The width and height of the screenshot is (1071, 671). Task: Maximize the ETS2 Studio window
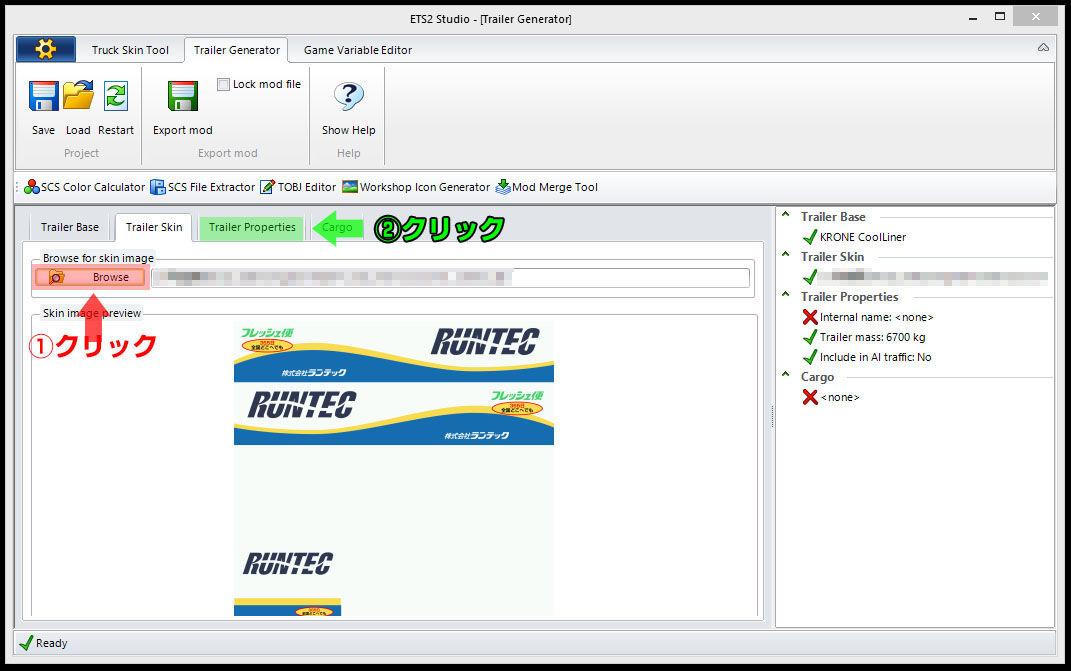pyautogui.click(x=1000, y=16)
